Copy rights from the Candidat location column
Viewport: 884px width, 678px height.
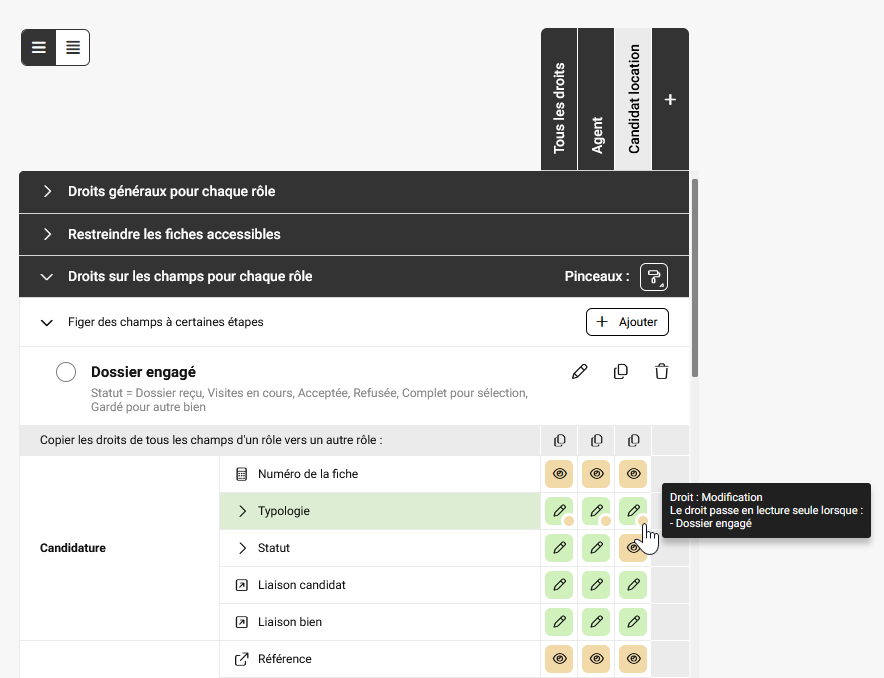tap(634, 440)
